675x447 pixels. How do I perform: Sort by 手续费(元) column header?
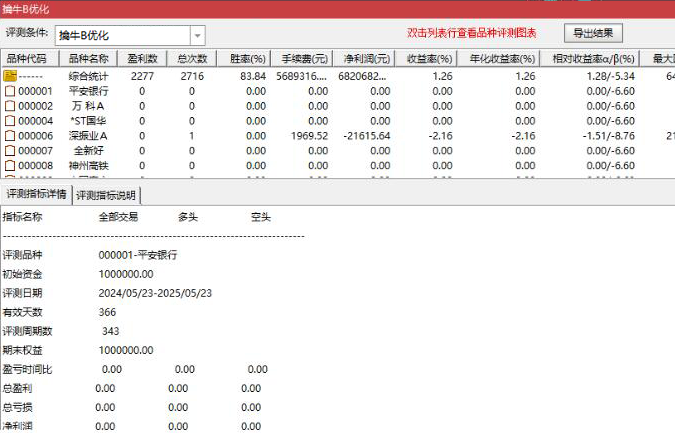pyautogui.click(x=302, y=59)
